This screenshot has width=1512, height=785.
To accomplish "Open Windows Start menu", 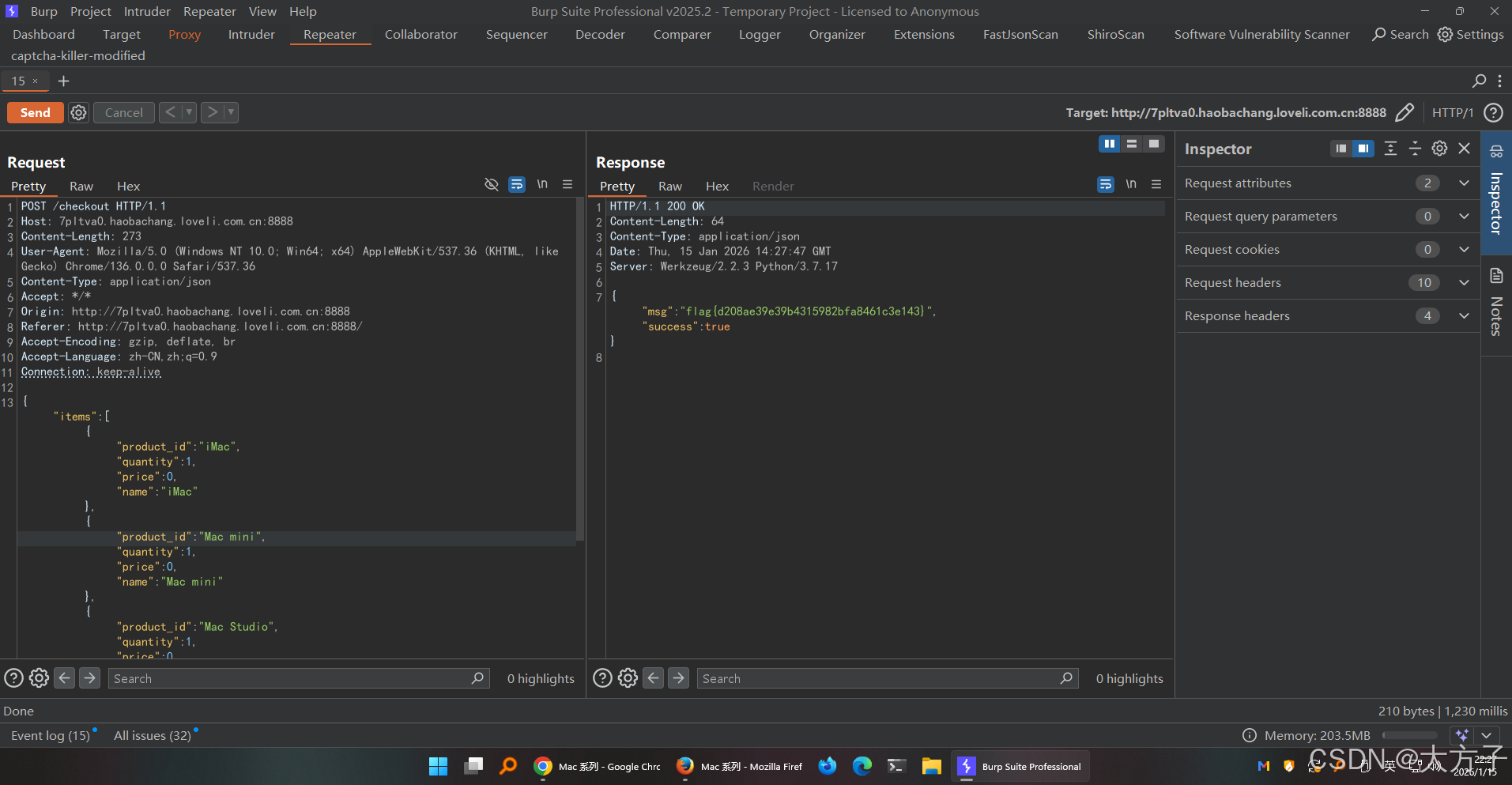I will click(x=438, y=766).
